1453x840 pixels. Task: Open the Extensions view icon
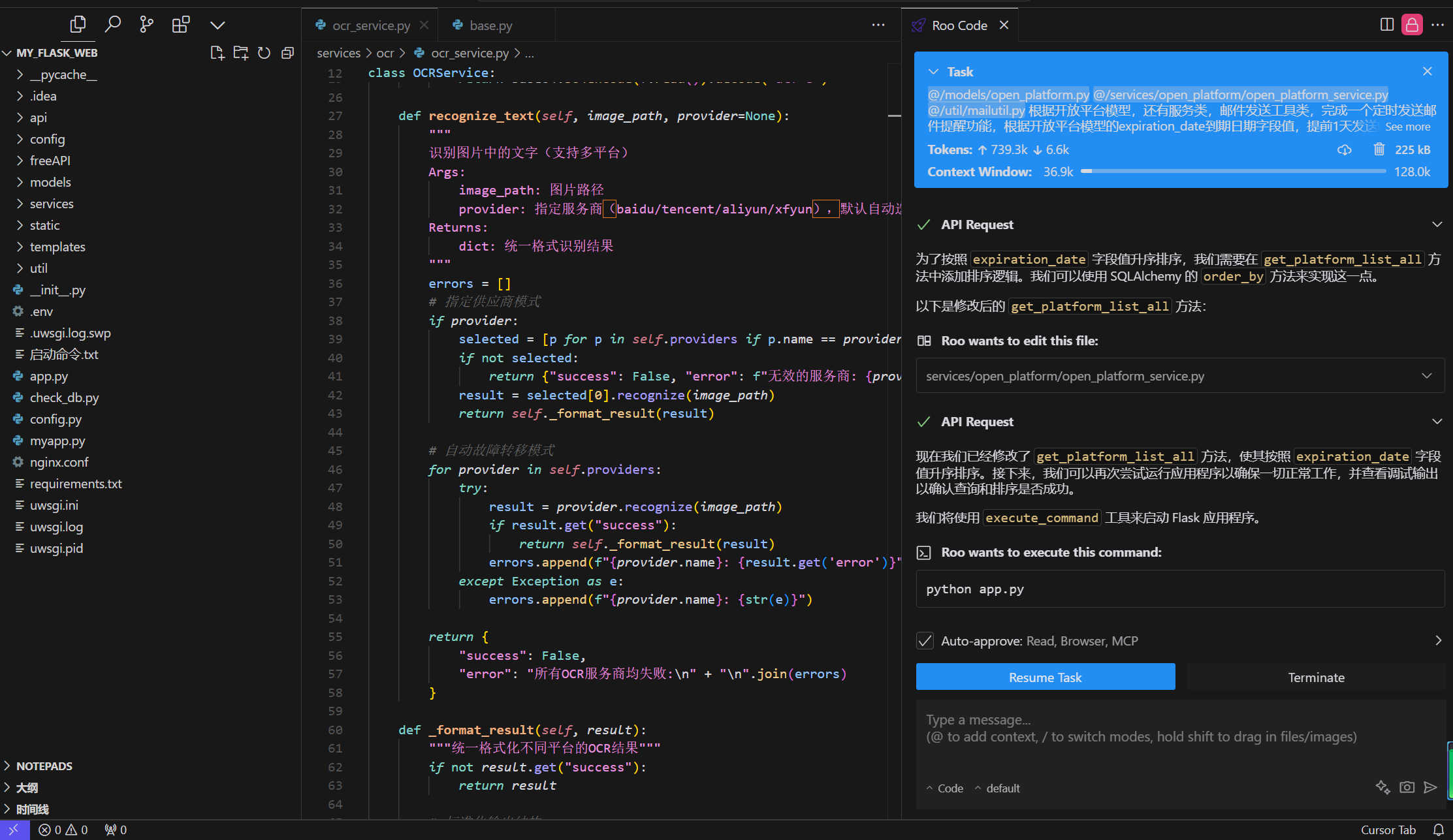(x=180, y=25)
